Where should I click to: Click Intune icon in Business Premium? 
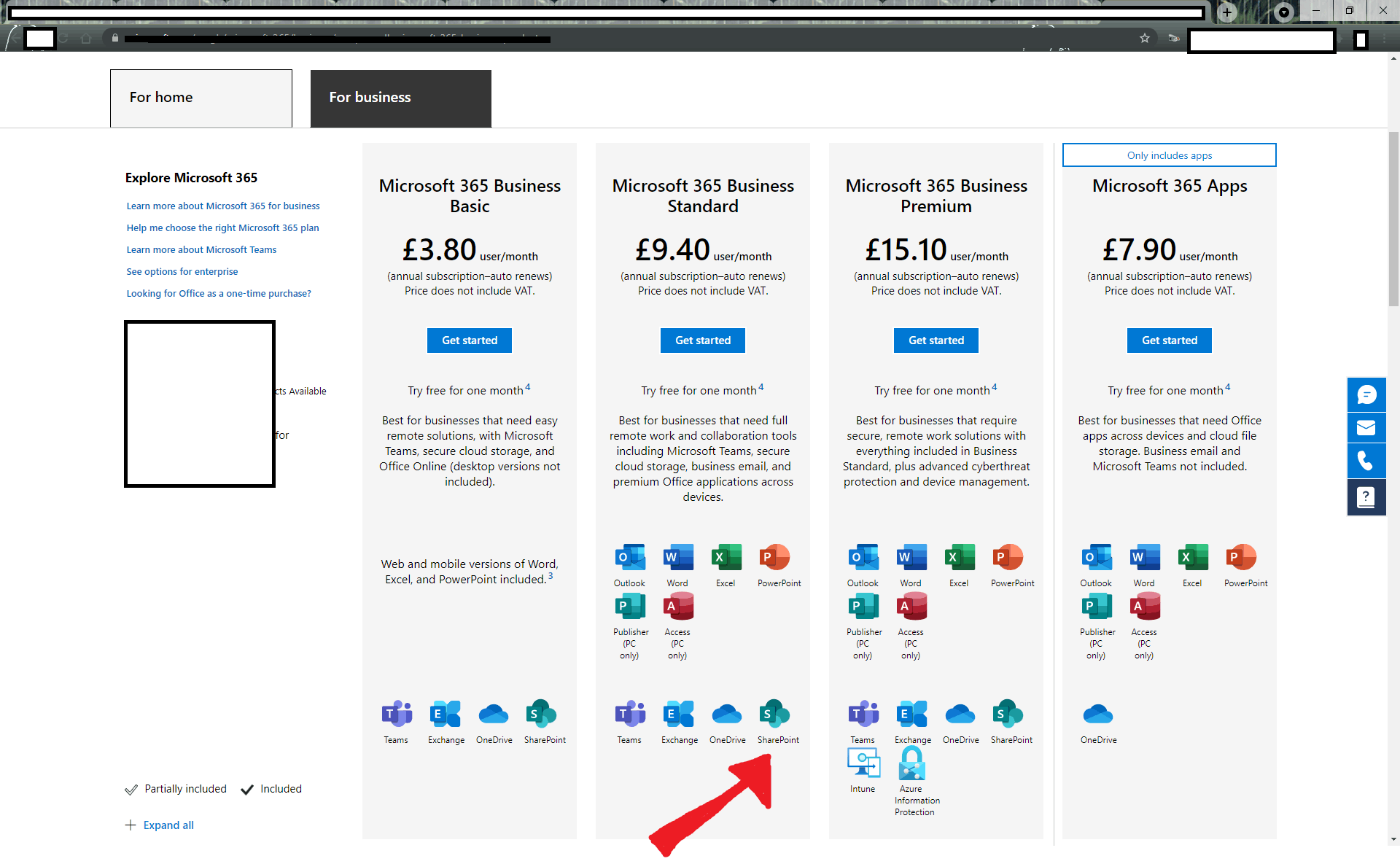pos(863,763)
